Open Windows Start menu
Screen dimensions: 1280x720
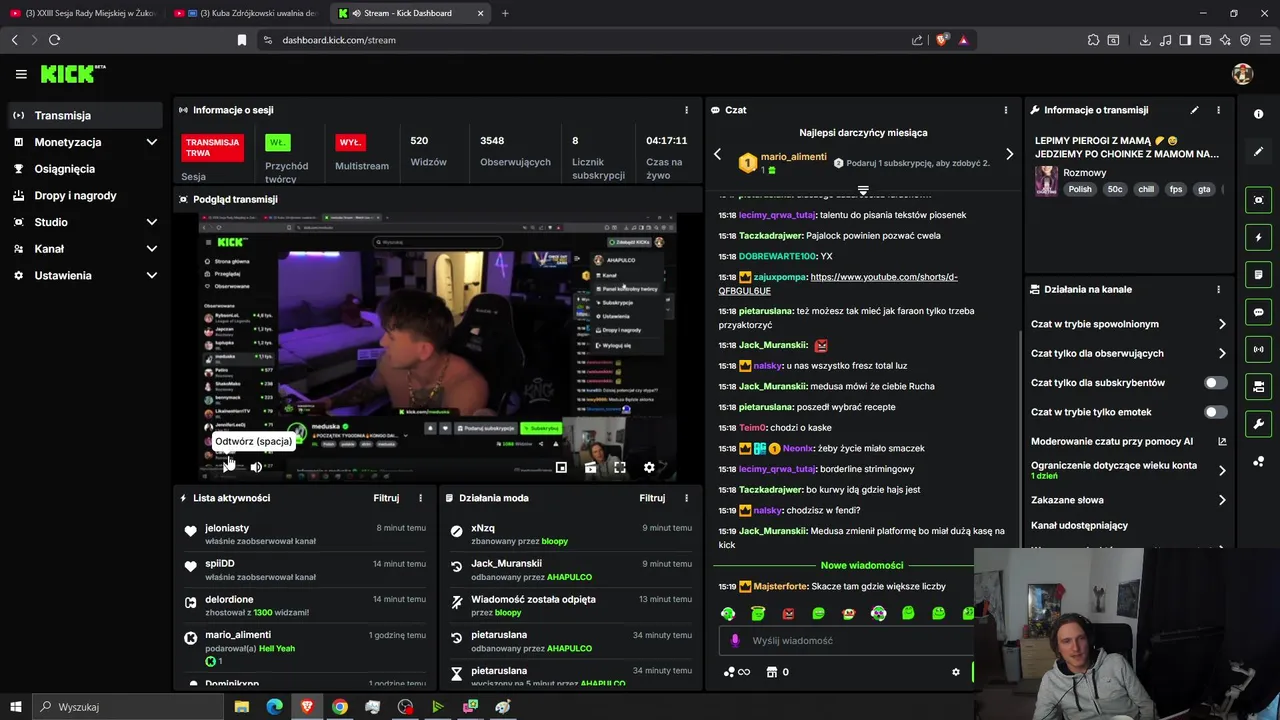click(x=15, y=707)
